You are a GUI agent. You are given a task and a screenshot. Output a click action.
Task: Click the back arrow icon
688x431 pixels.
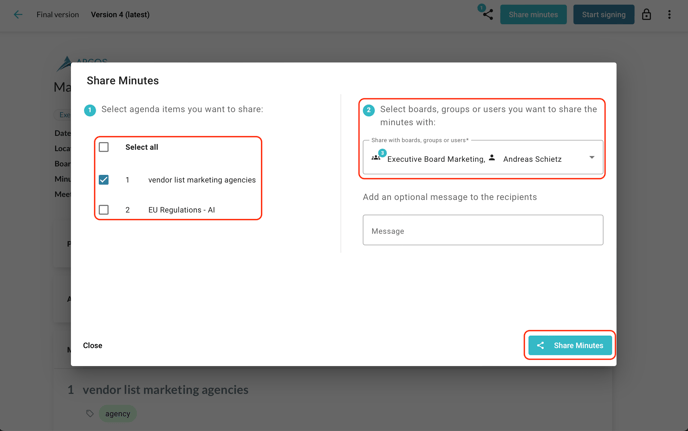point(18,15)
